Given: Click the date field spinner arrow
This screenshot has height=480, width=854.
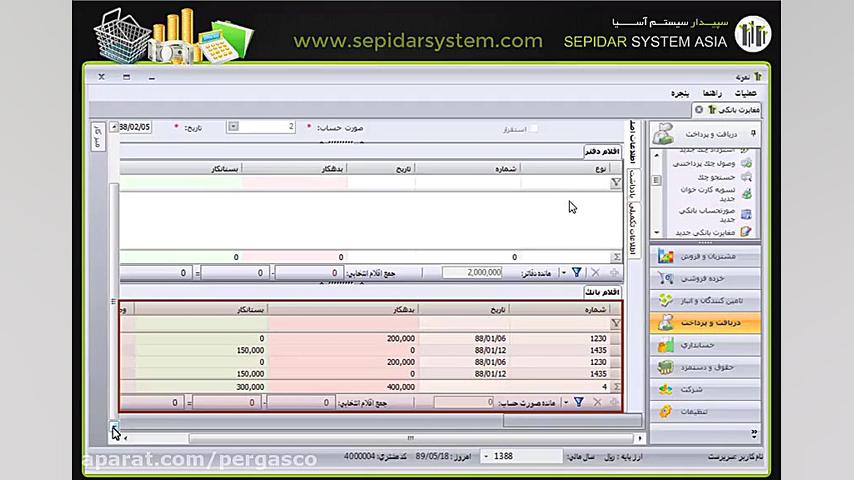Looking at the screenshot, I should point(114,127).
